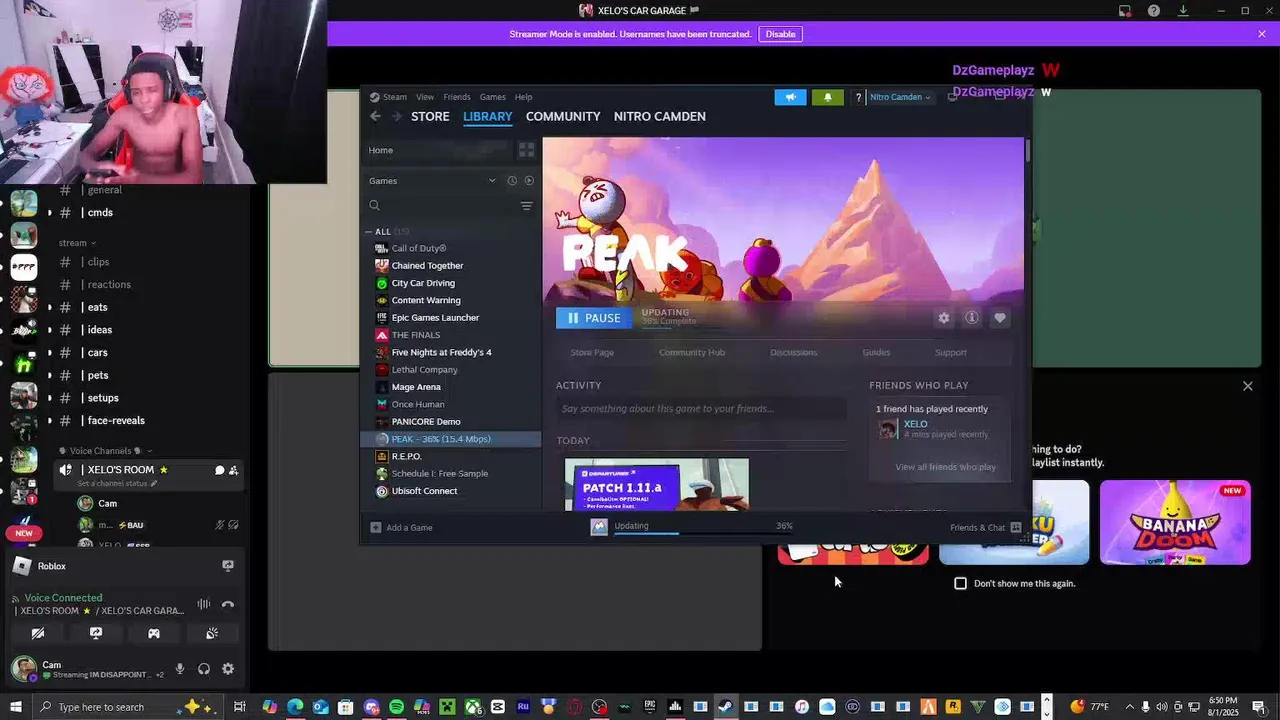
Task: Click View all friends who play
Action: [x=946, y=467]
